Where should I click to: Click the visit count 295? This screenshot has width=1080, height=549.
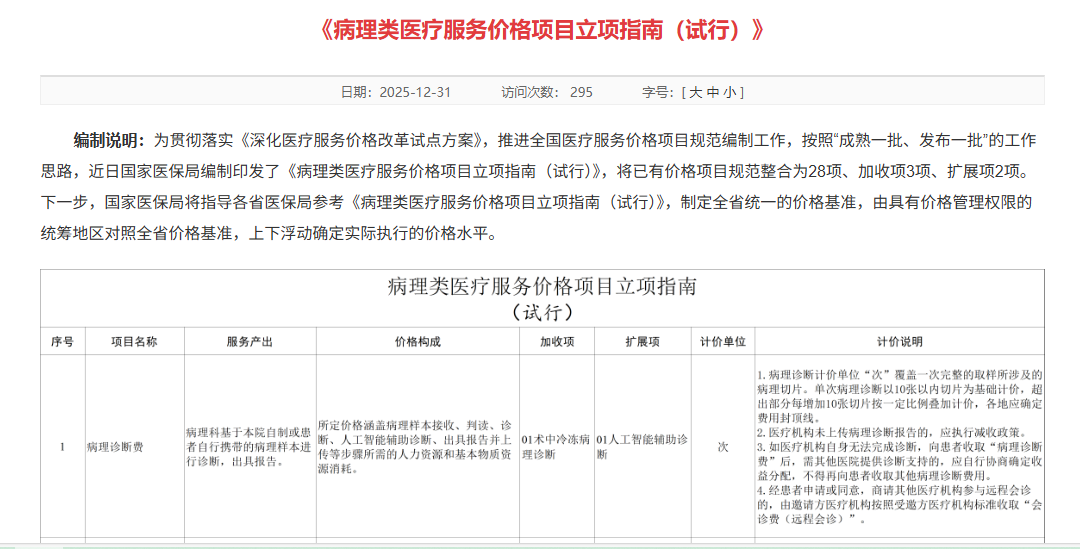[x=581, y=92]
